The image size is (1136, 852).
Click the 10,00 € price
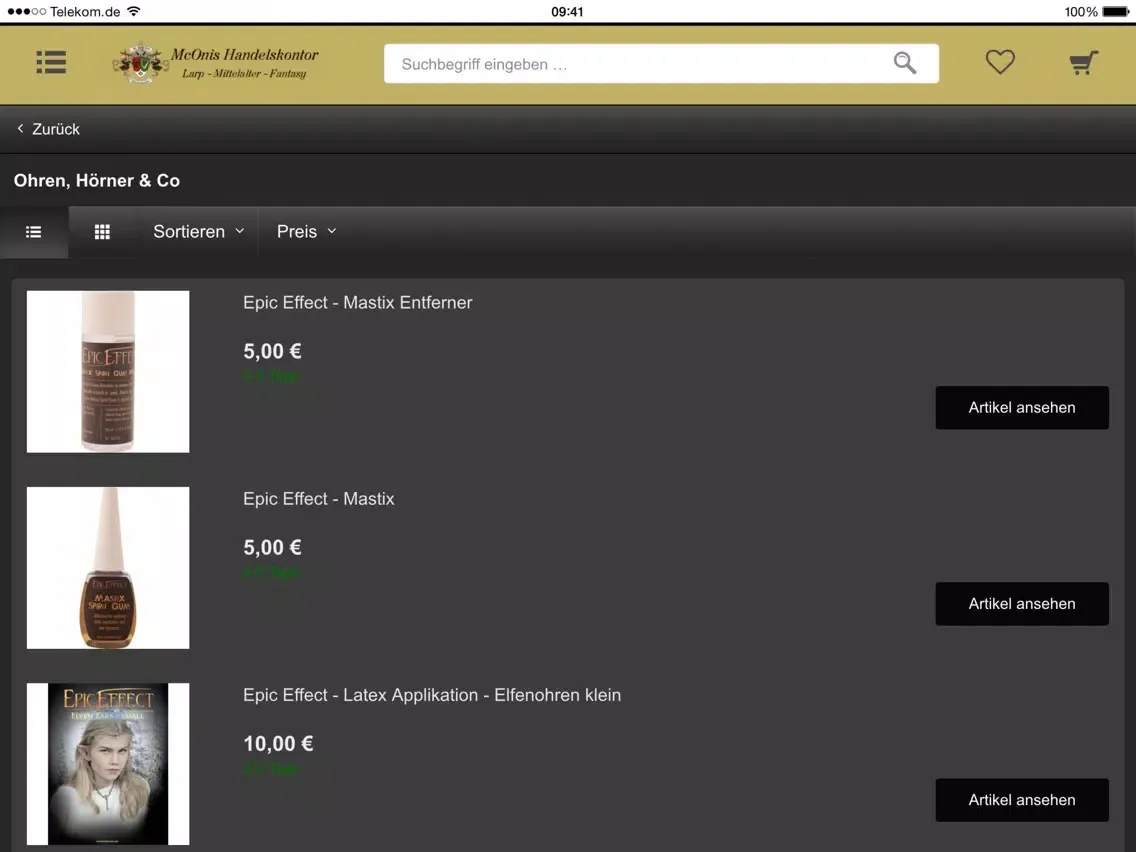(278, 744)
